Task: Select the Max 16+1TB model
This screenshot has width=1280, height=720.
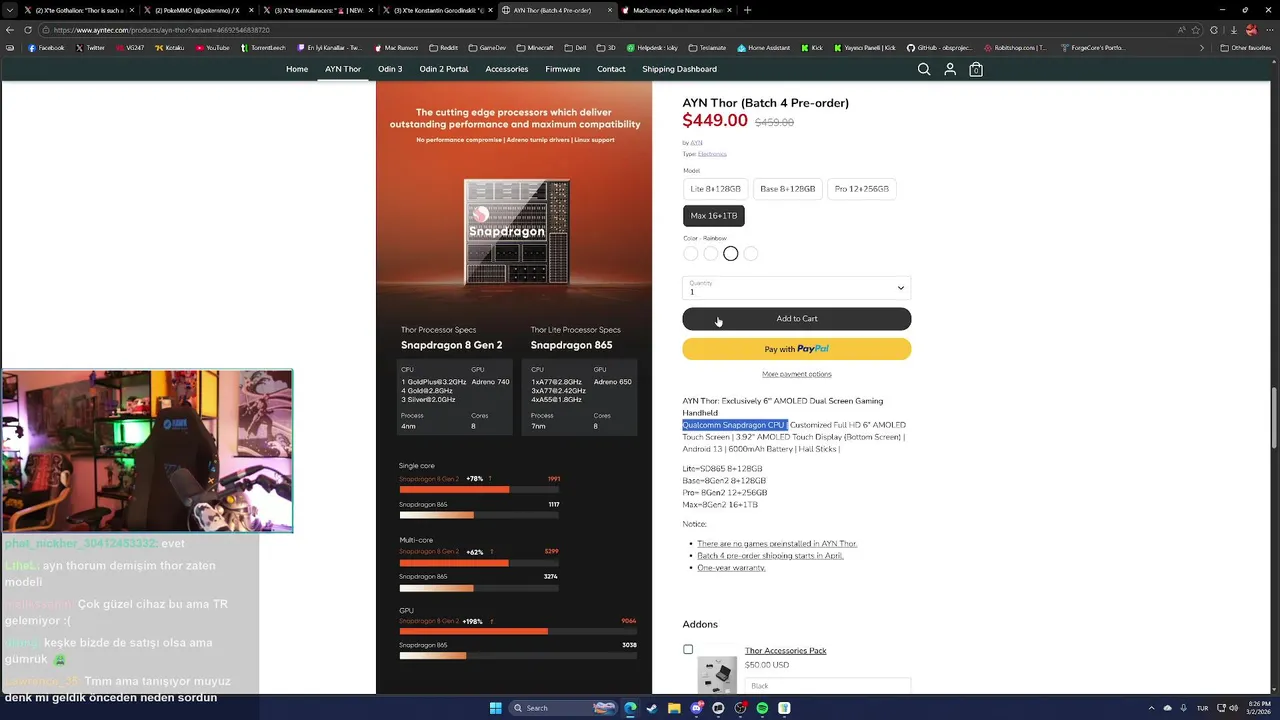Action: (x=714, y=216)
